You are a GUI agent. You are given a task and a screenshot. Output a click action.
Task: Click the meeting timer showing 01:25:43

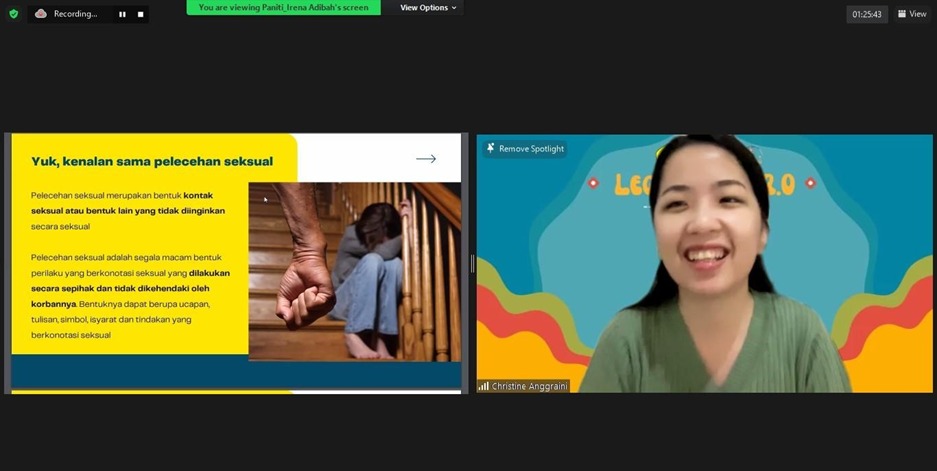click(x=866, y=14)
